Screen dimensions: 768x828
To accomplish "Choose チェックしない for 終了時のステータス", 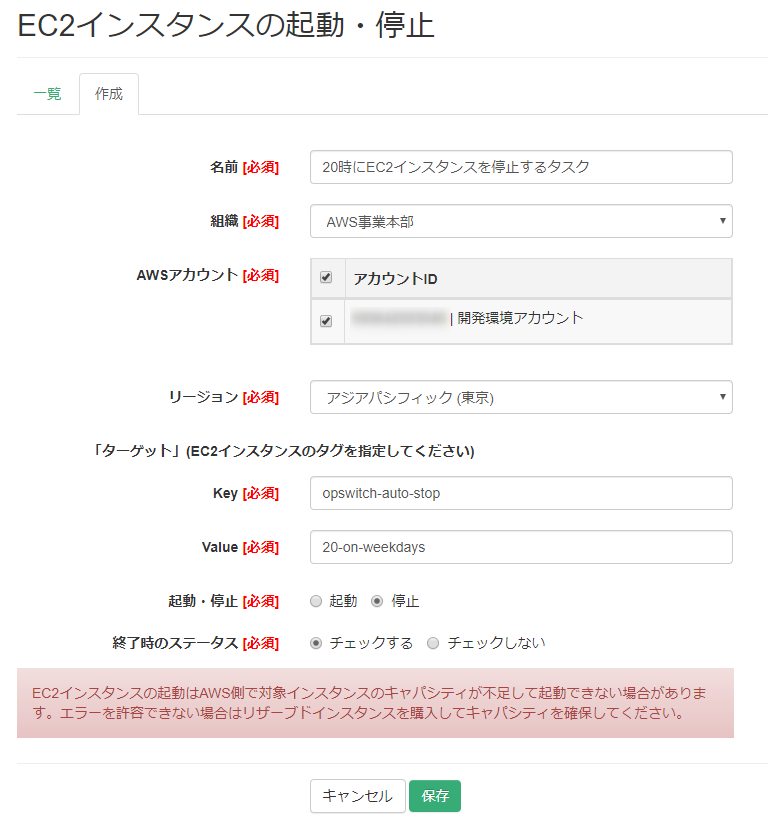I will point(432,643).
